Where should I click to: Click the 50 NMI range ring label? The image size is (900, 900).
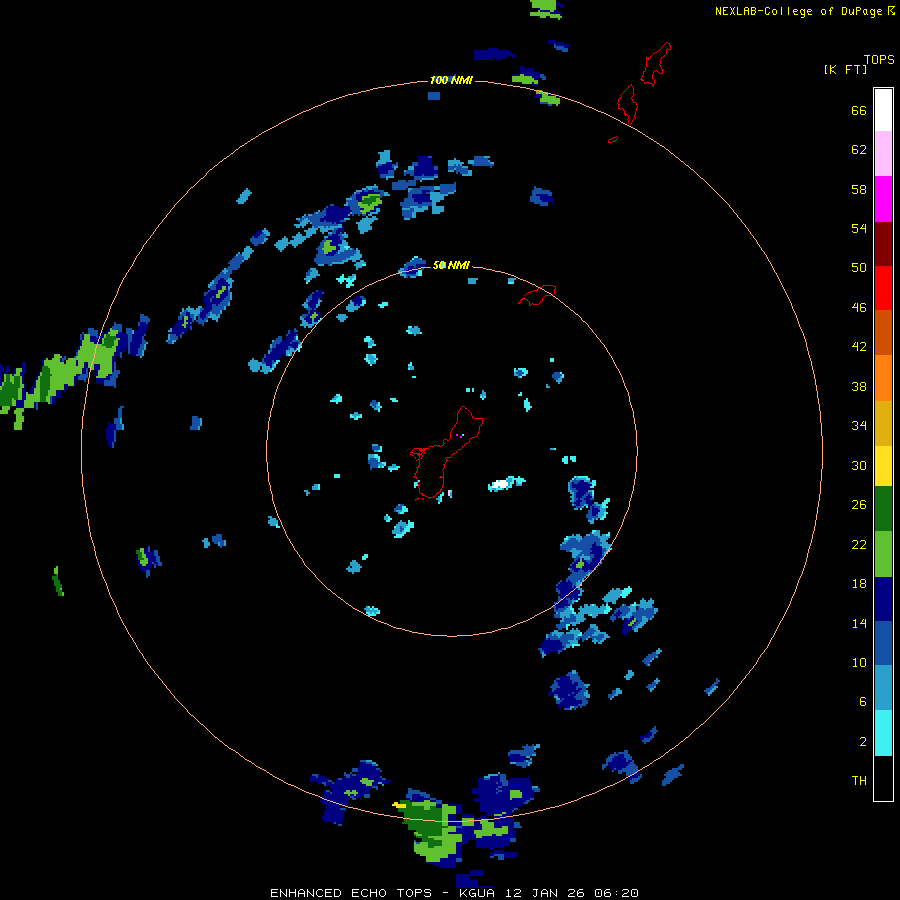[451, 265]
